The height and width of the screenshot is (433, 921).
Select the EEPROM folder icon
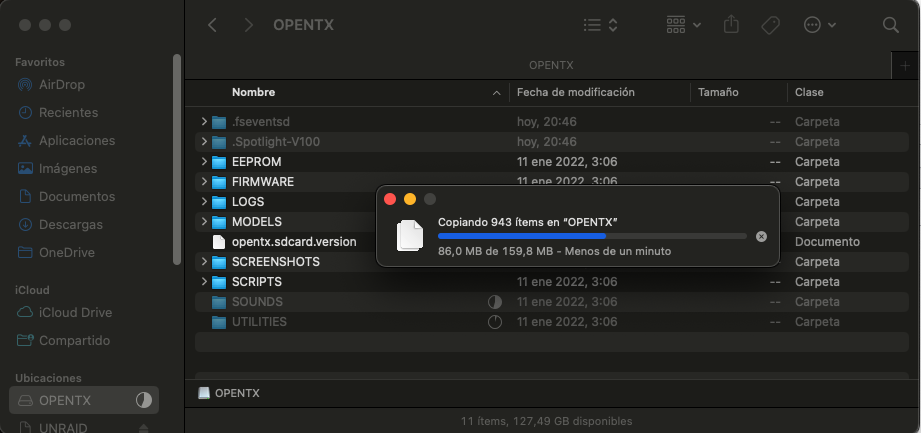[219, 162]
